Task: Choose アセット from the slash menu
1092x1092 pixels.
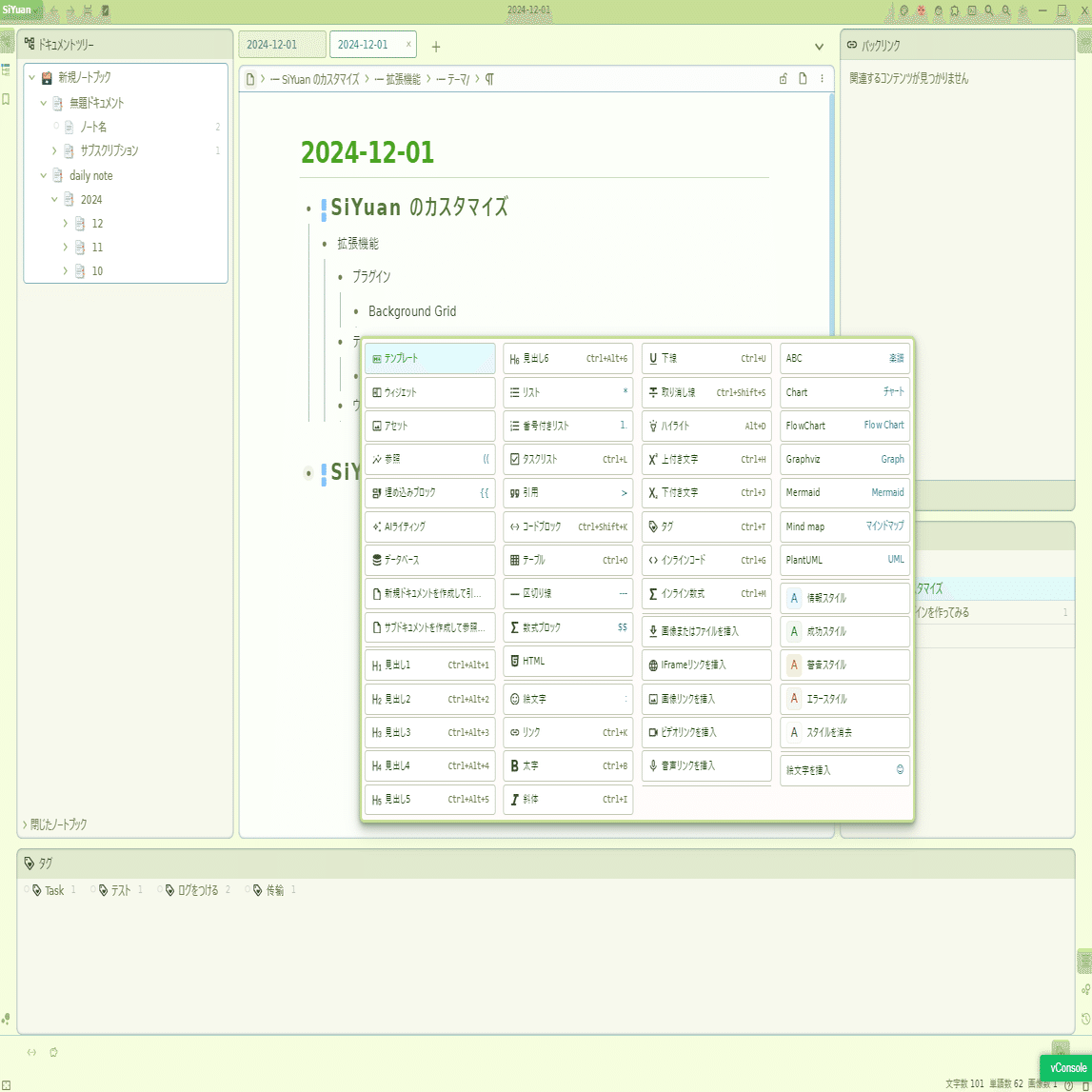Action: click(x=429, y=426)
